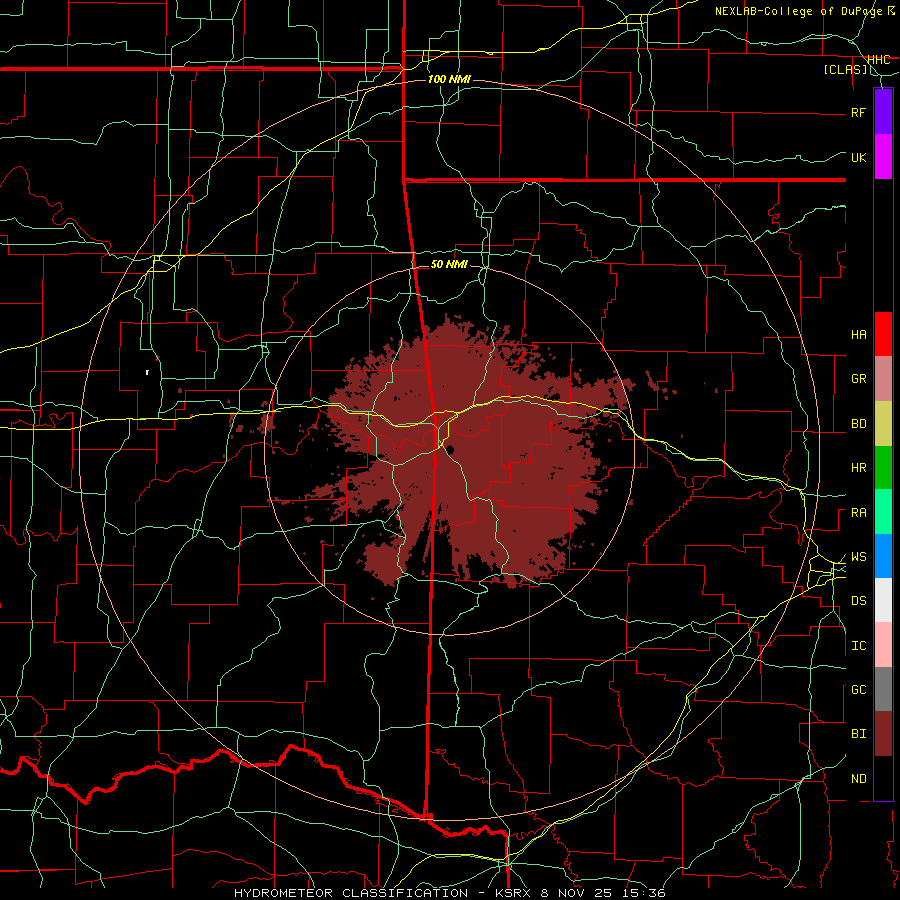Click the [CLAS] units label

(845, 70)
